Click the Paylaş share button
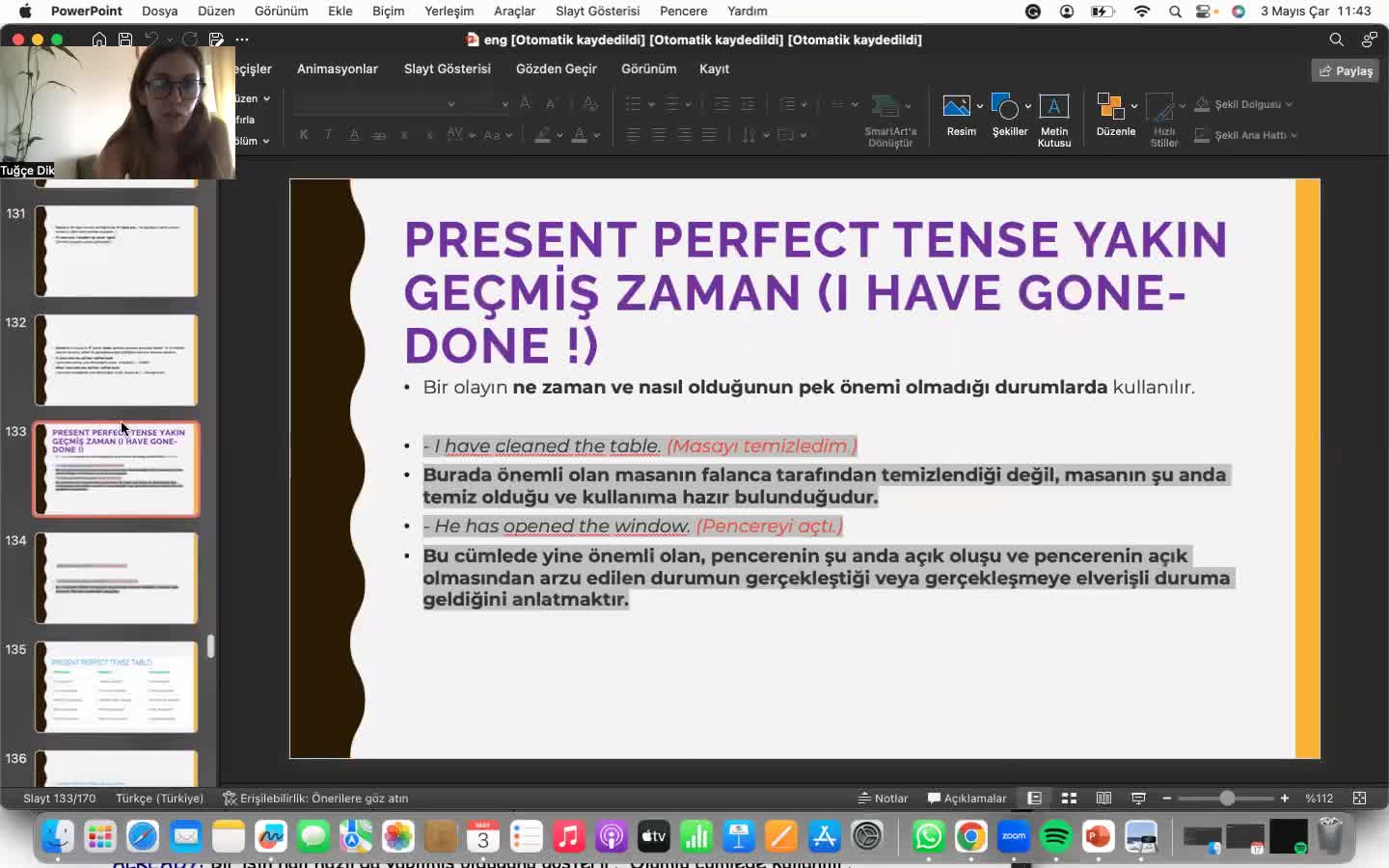1389x868 pixels. pos(1346,70)
